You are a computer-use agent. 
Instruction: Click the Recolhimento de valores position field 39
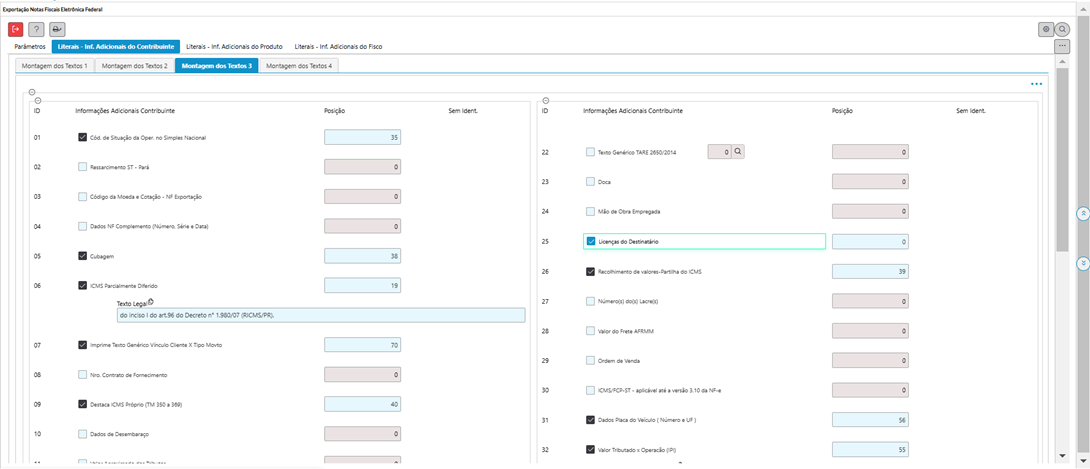pyautogui.click(x=870, y=271)
